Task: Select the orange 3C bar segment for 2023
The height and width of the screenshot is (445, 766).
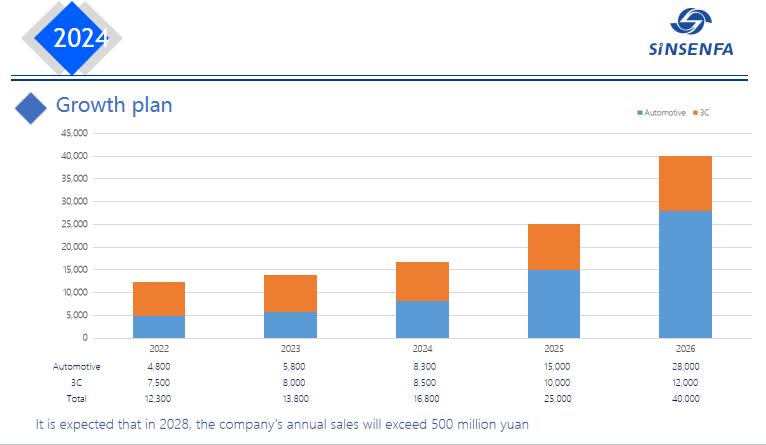Action: coord(291,293)
